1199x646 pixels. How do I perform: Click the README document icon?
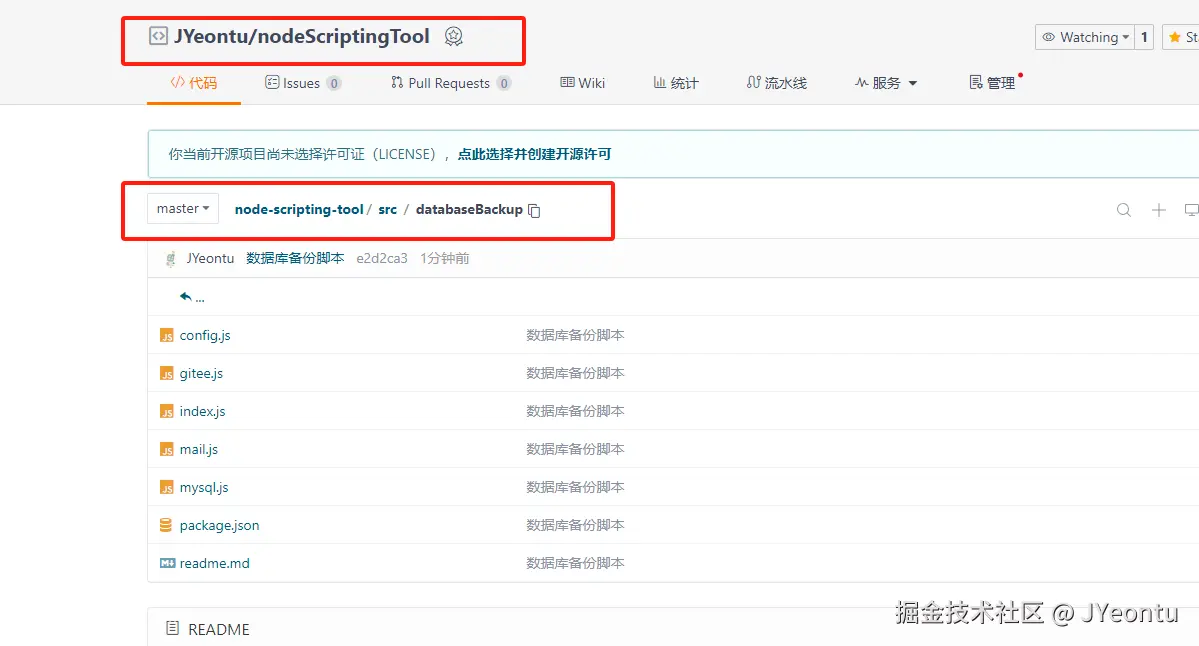[173, 628]
